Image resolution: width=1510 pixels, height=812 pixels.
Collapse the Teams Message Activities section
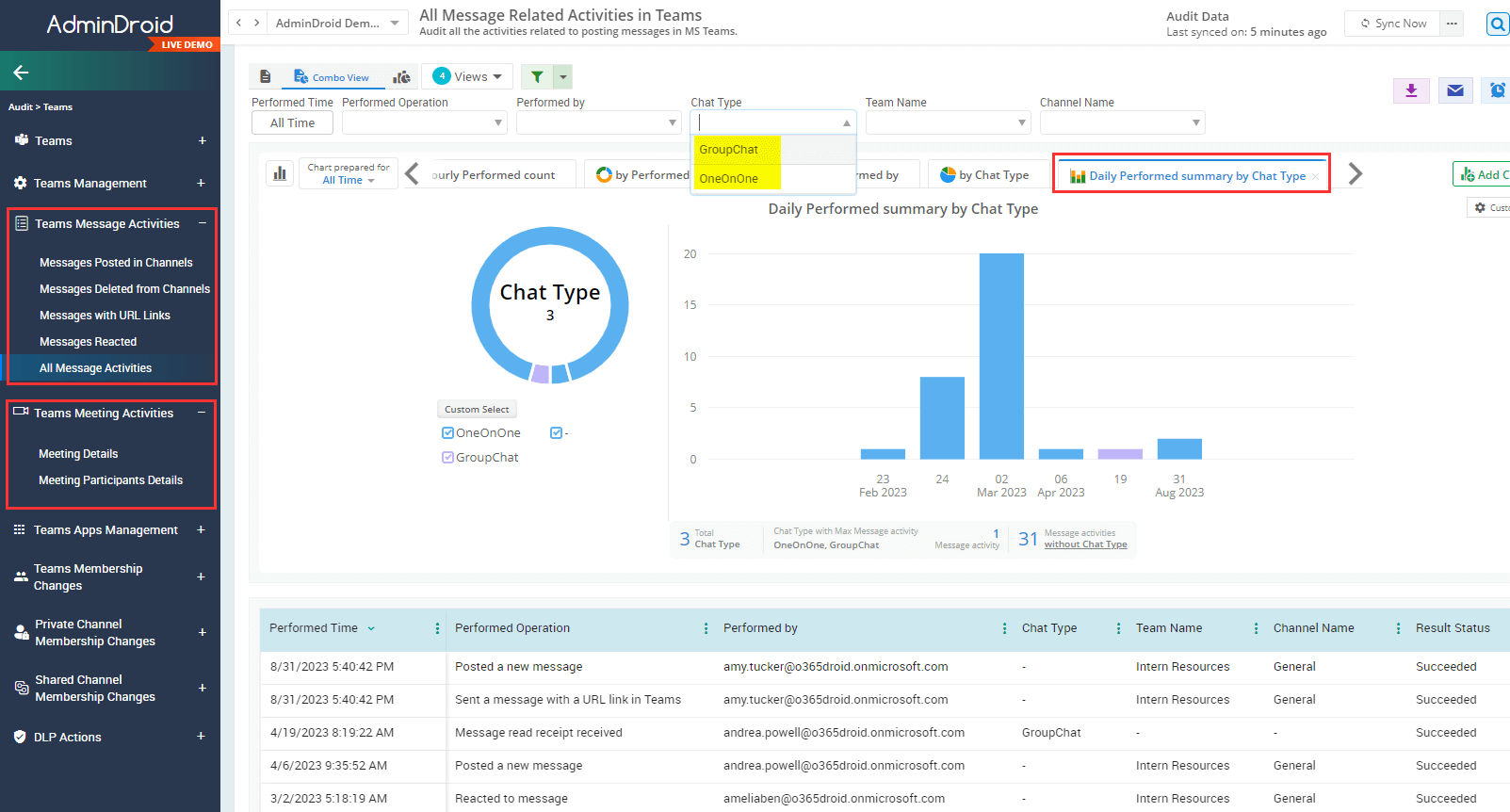pos(202,223)
